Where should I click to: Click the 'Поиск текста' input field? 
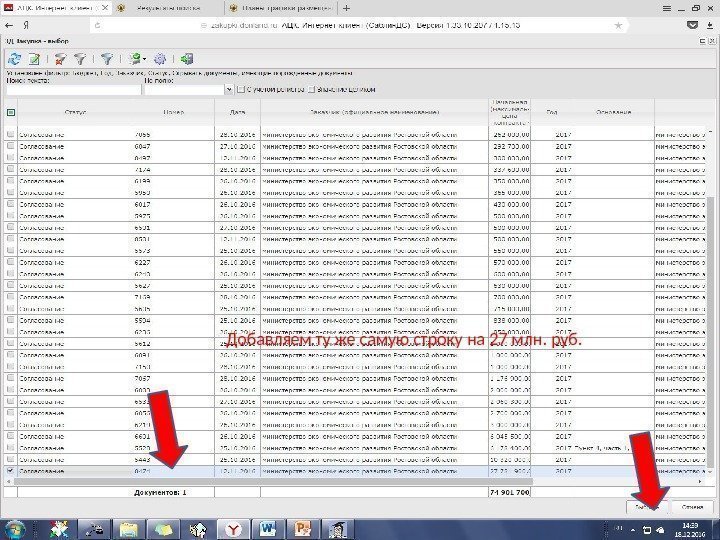(73, 90)
